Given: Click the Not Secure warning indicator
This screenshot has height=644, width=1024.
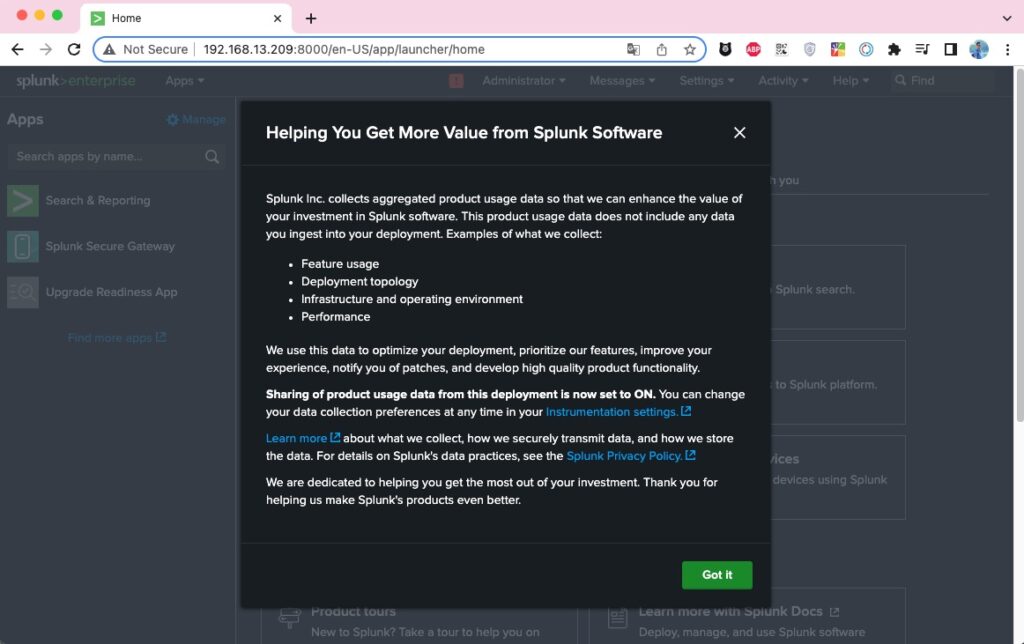Looking at the screenshot, I should (146, 50).
